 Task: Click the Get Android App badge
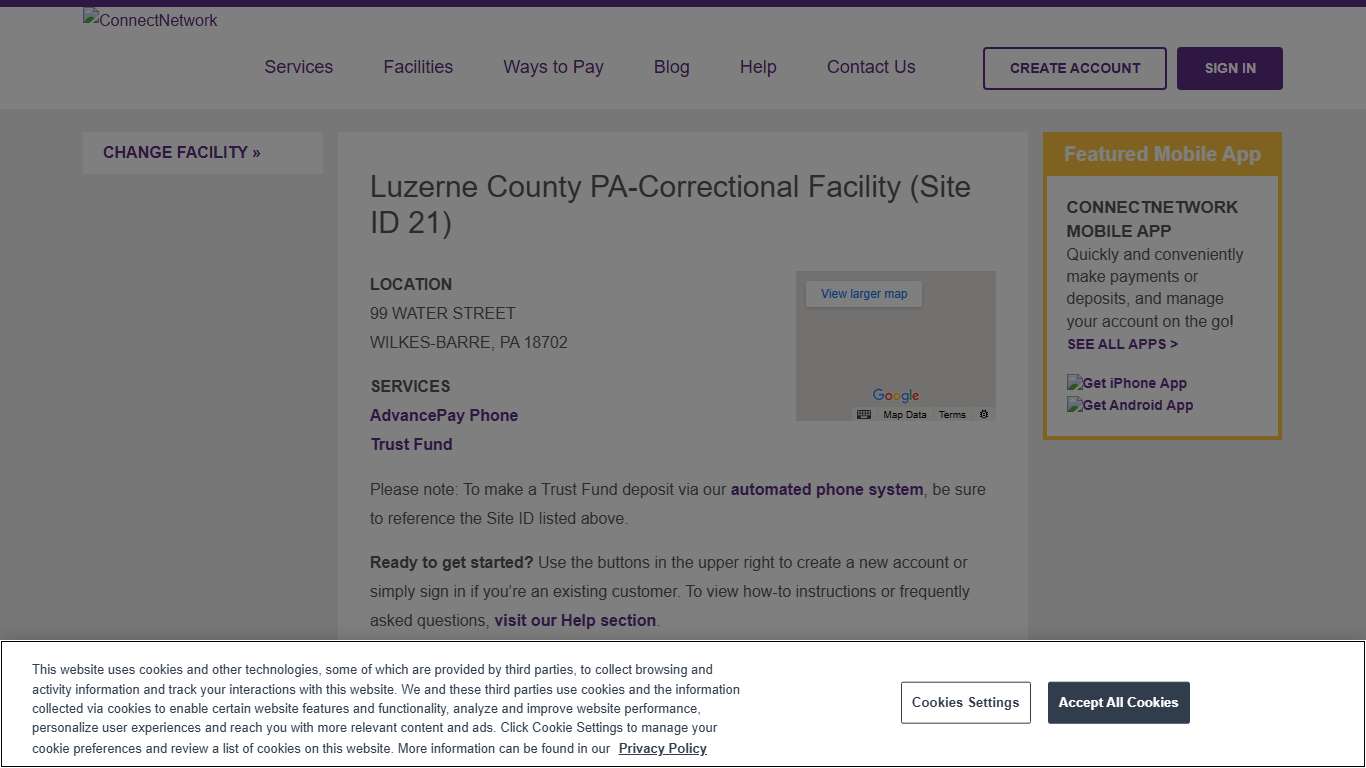pyautogui.click(x=1130, y=405)
